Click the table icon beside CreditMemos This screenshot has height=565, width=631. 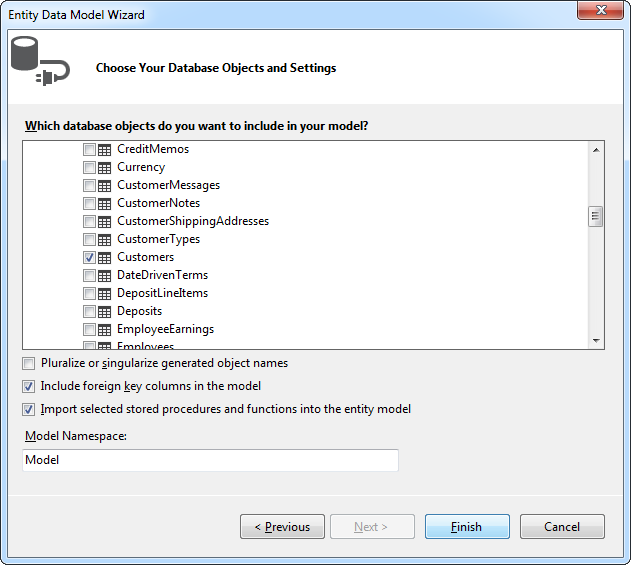pyautogui.click(x=105, y=149)
